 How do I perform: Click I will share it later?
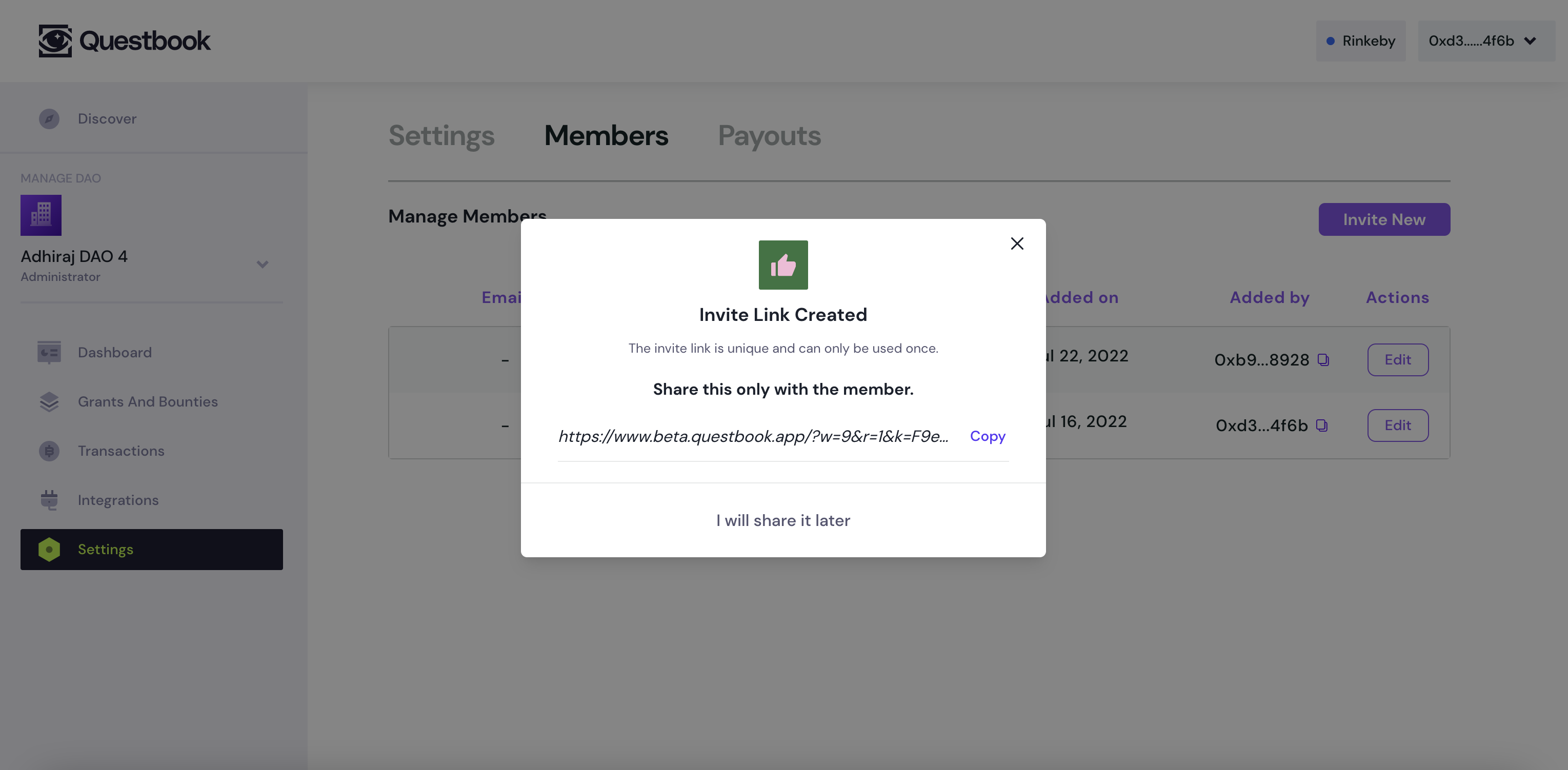tap(783, 520)
